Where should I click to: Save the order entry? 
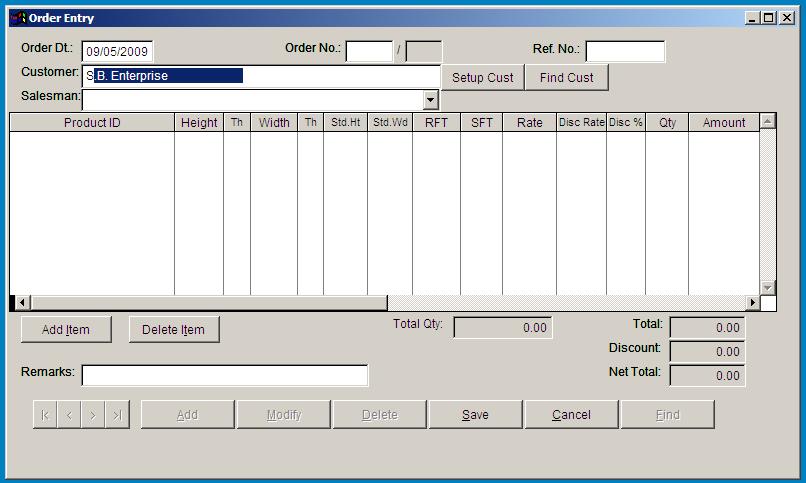(475, 415)
